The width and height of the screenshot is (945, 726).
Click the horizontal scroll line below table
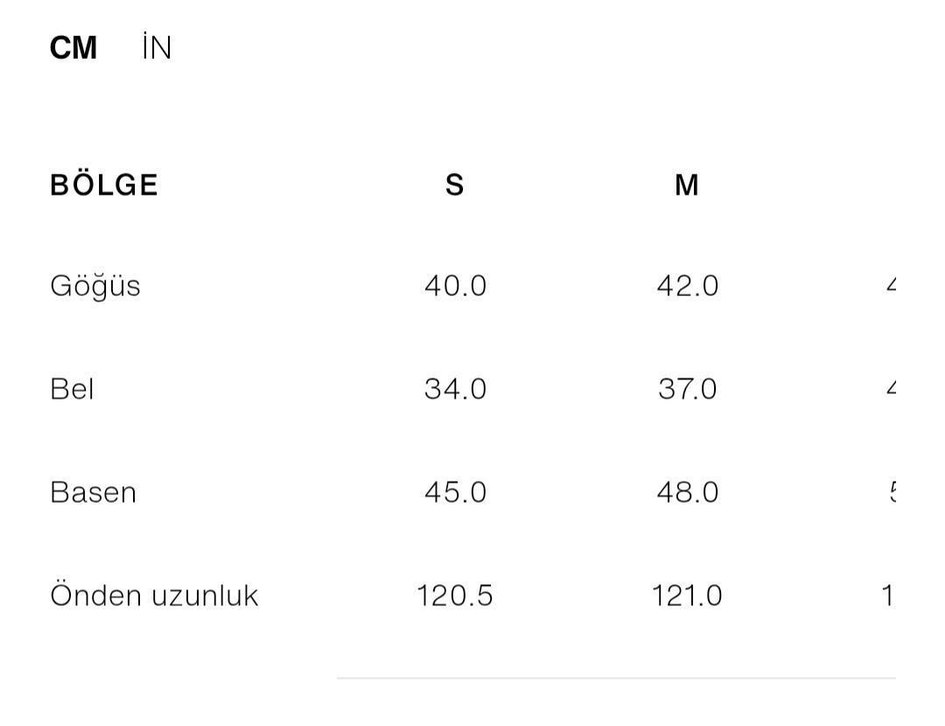(x=615, y=678)
